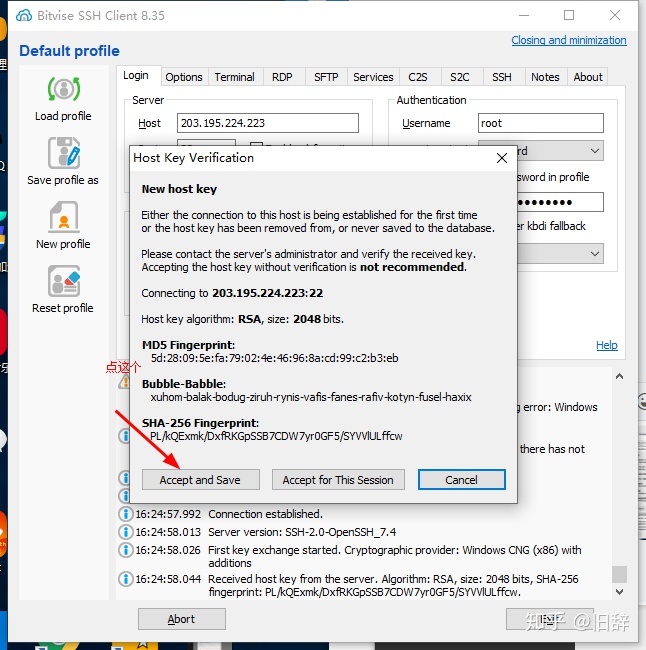Click the MD5 fingerprint value

tap(274, 358)
